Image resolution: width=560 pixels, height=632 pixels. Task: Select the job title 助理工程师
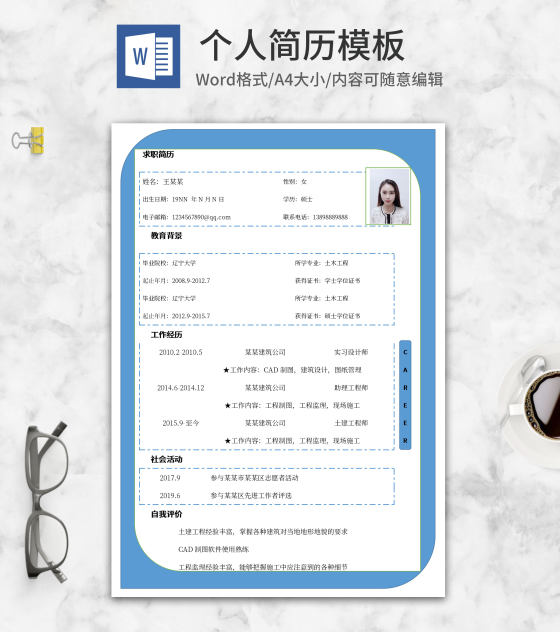[x=351, y=388]
